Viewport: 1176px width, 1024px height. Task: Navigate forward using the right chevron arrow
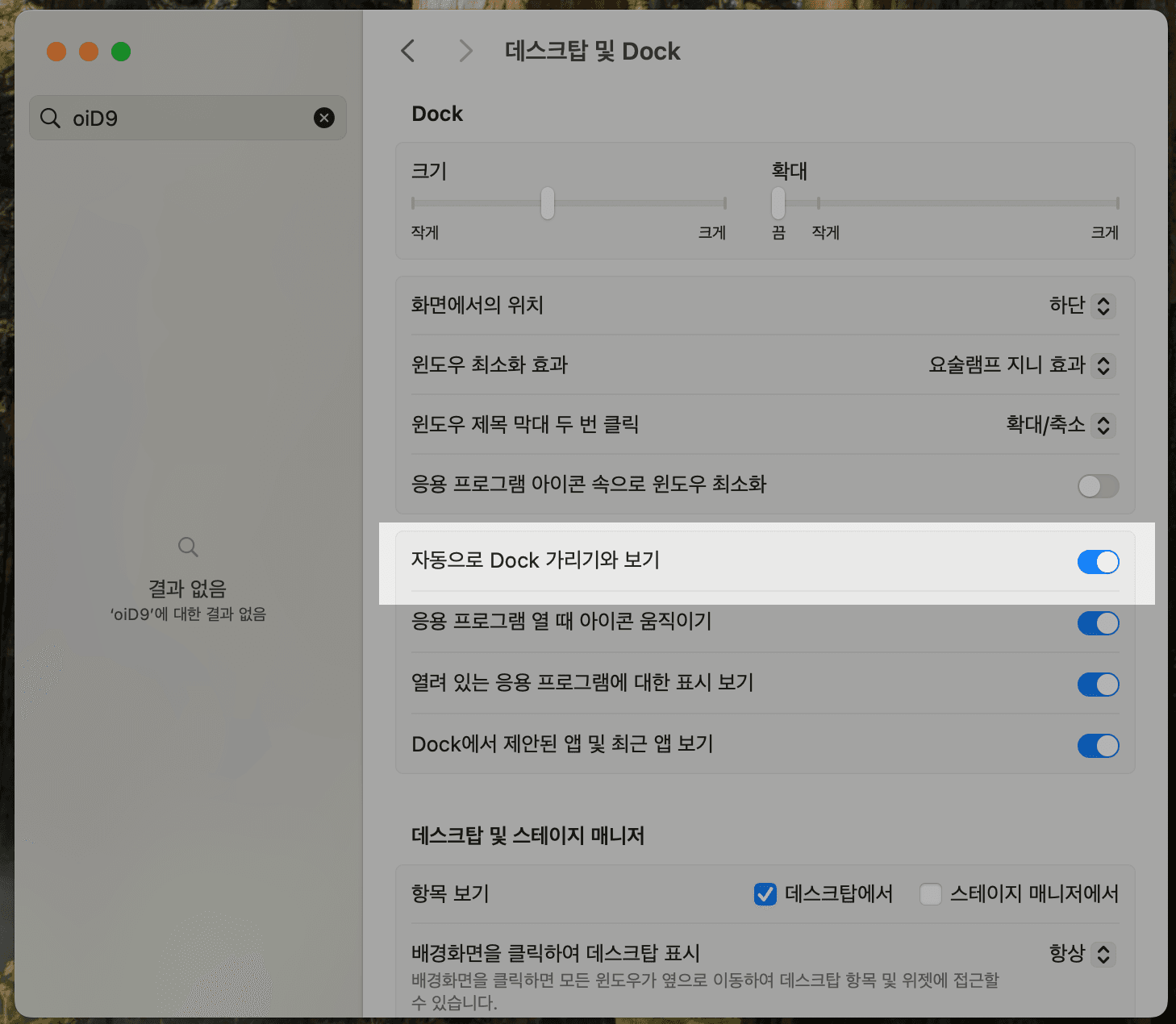pyautogui.click(x=465, y=51)
